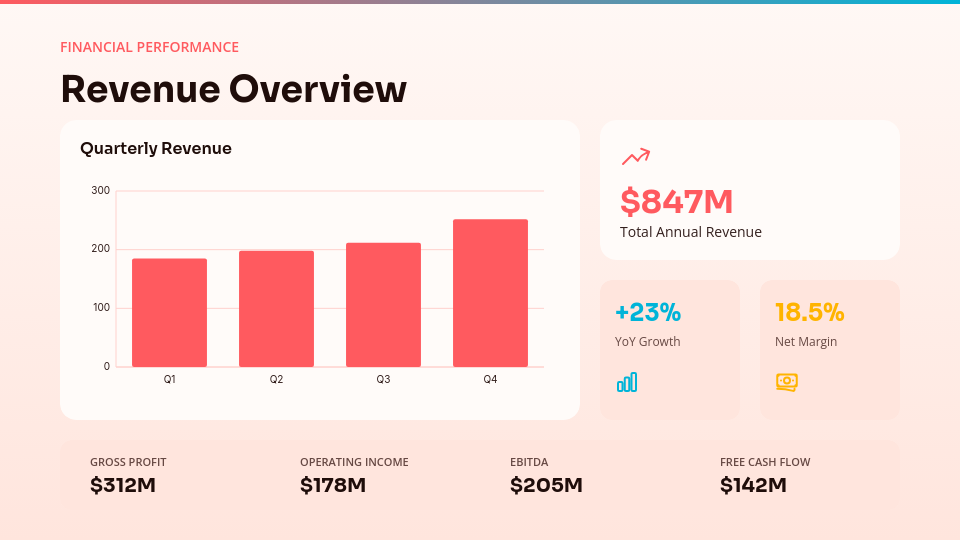The height and width of the screenshot is (540, 960).
Task: Click the Revenue Overview title
Action: (x=233, y=89)
